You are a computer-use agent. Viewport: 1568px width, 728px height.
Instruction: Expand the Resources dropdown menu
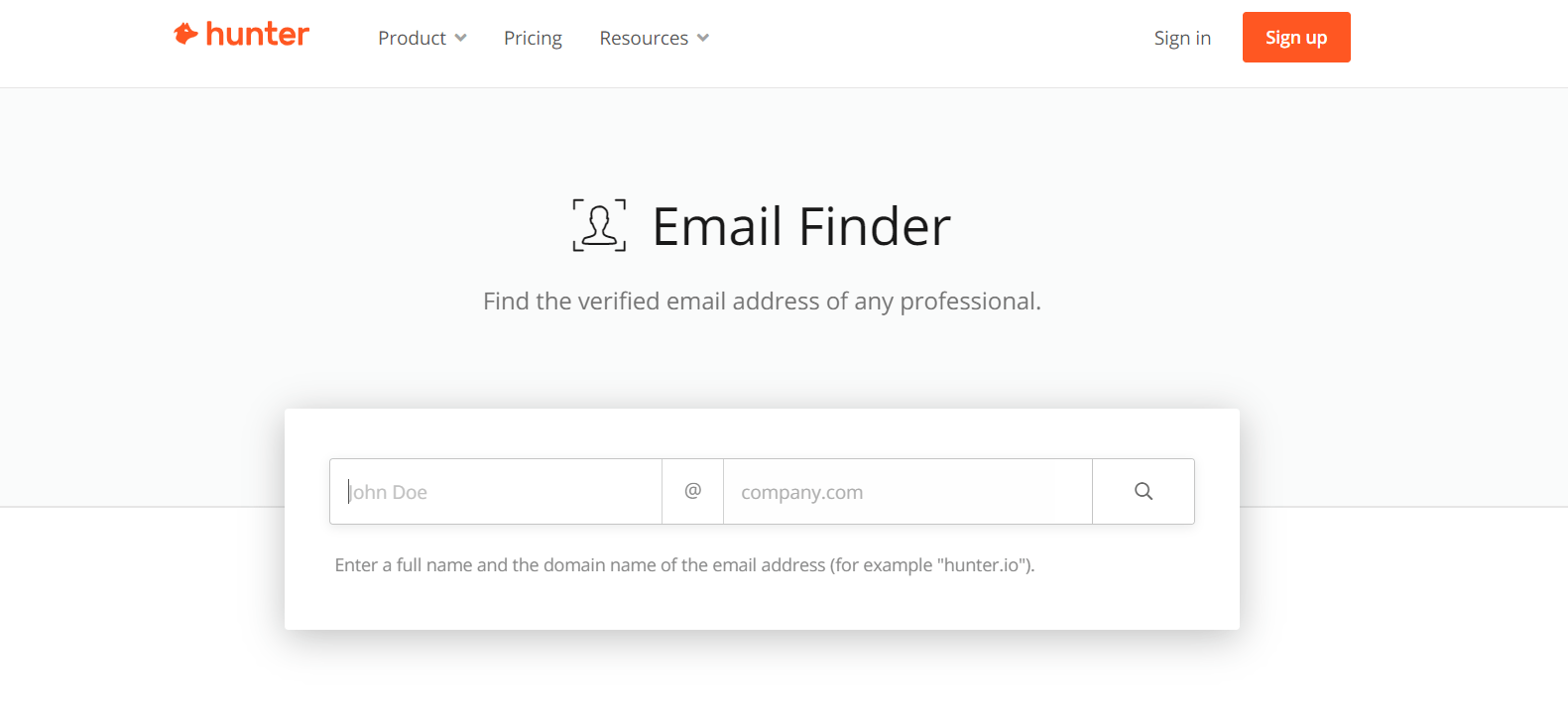(x=655, y=38)
